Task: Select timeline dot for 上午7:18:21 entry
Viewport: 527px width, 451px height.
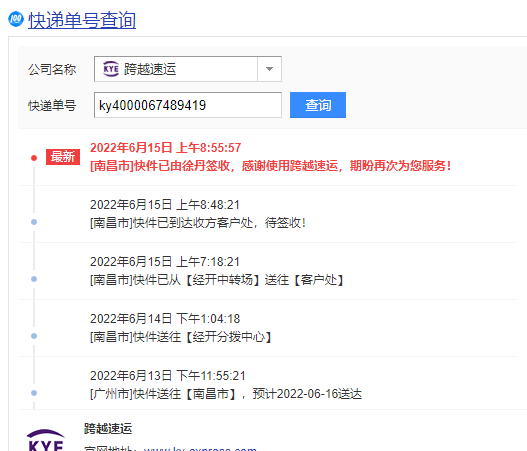Action: click(x=34, y=279)
